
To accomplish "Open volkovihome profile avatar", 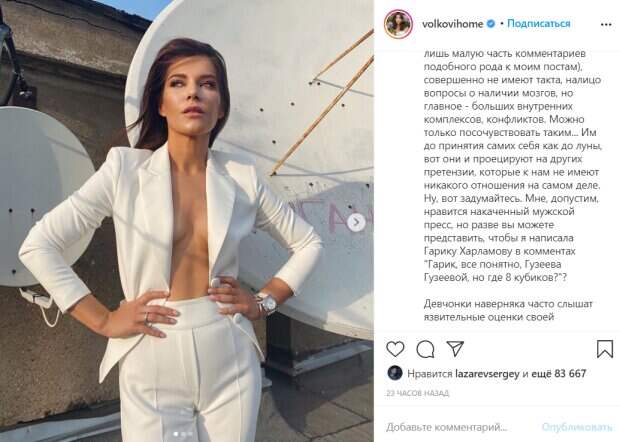I will [398, 24].
